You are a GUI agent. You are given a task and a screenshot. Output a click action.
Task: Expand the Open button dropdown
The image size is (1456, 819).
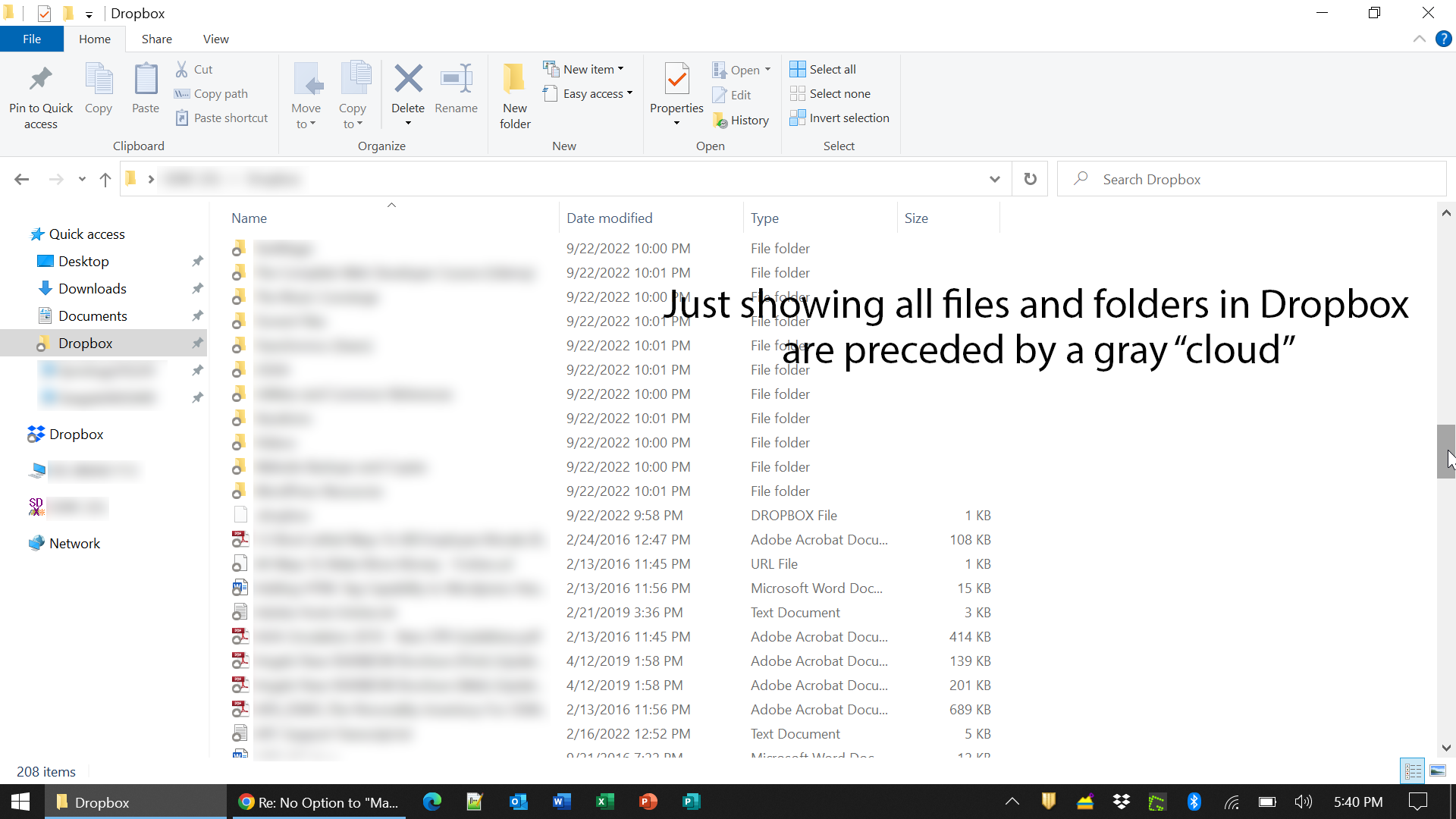(767, 70)
